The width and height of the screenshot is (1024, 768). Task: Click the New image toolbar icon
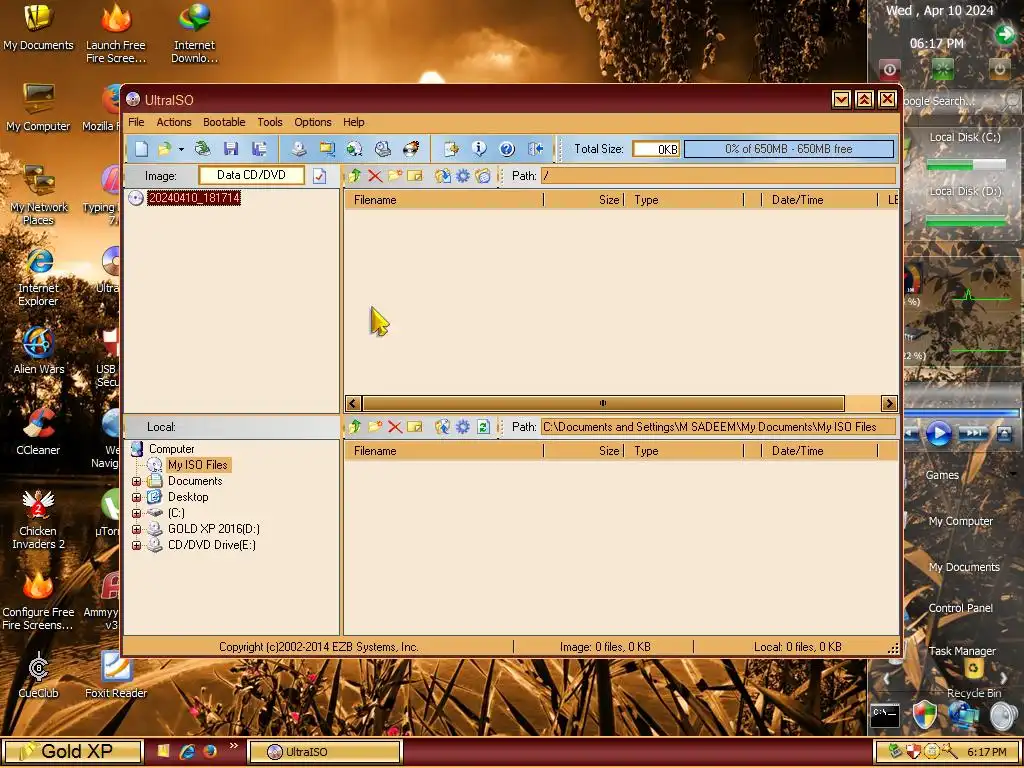[x=141, y=149]
